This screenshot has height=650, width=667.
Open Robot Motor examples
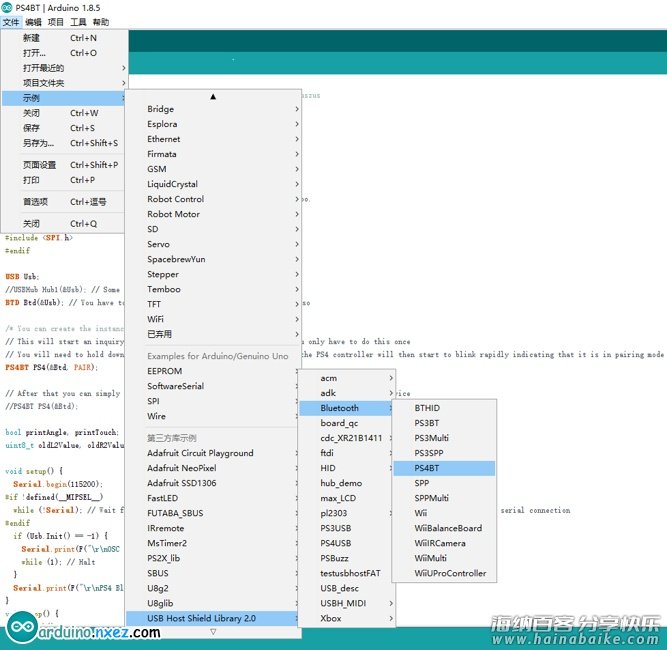pyautogui.click(x=214, y=214)
